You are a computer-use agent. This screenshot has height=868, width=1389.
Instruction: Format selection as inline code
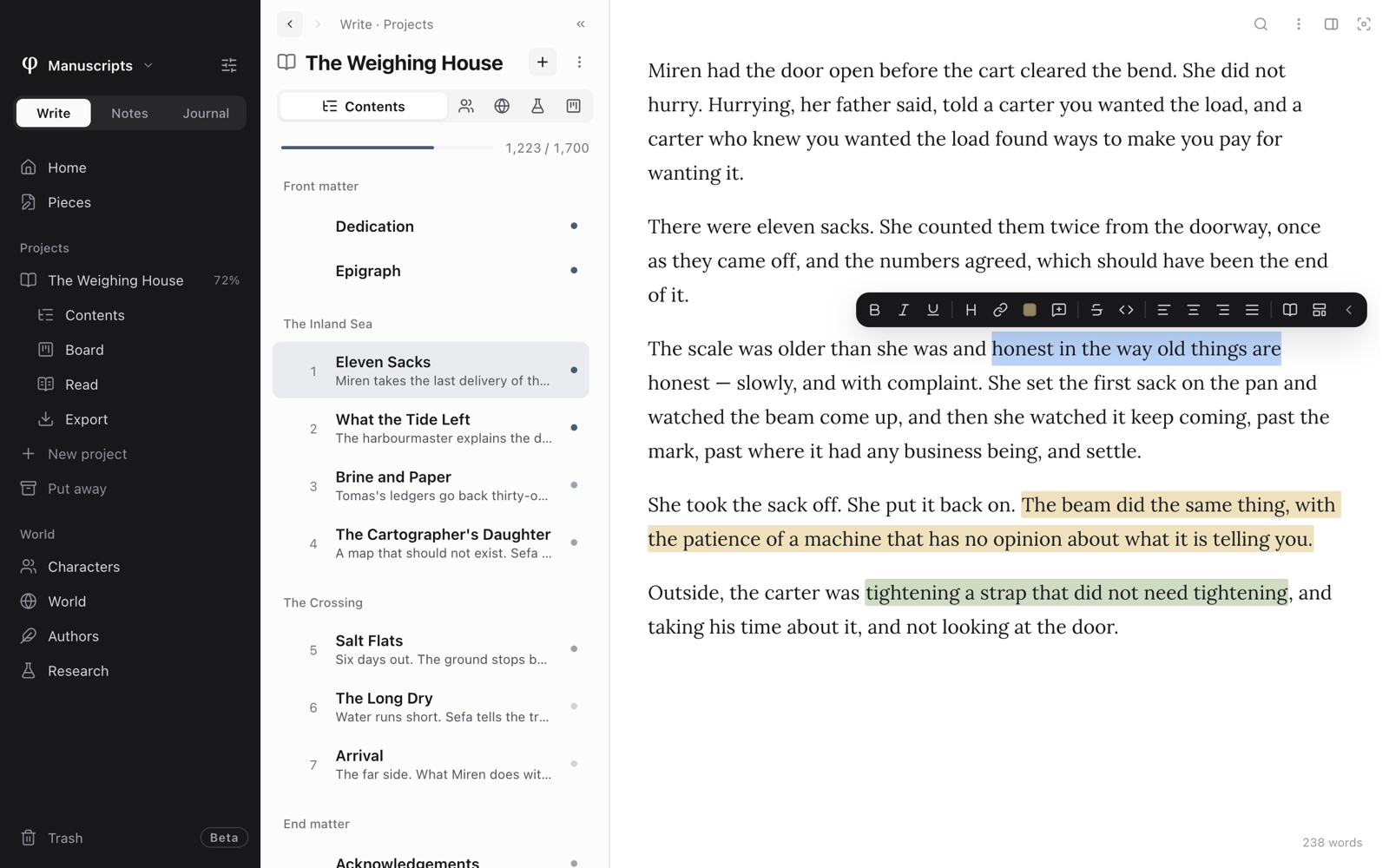tap(1126, 310)
